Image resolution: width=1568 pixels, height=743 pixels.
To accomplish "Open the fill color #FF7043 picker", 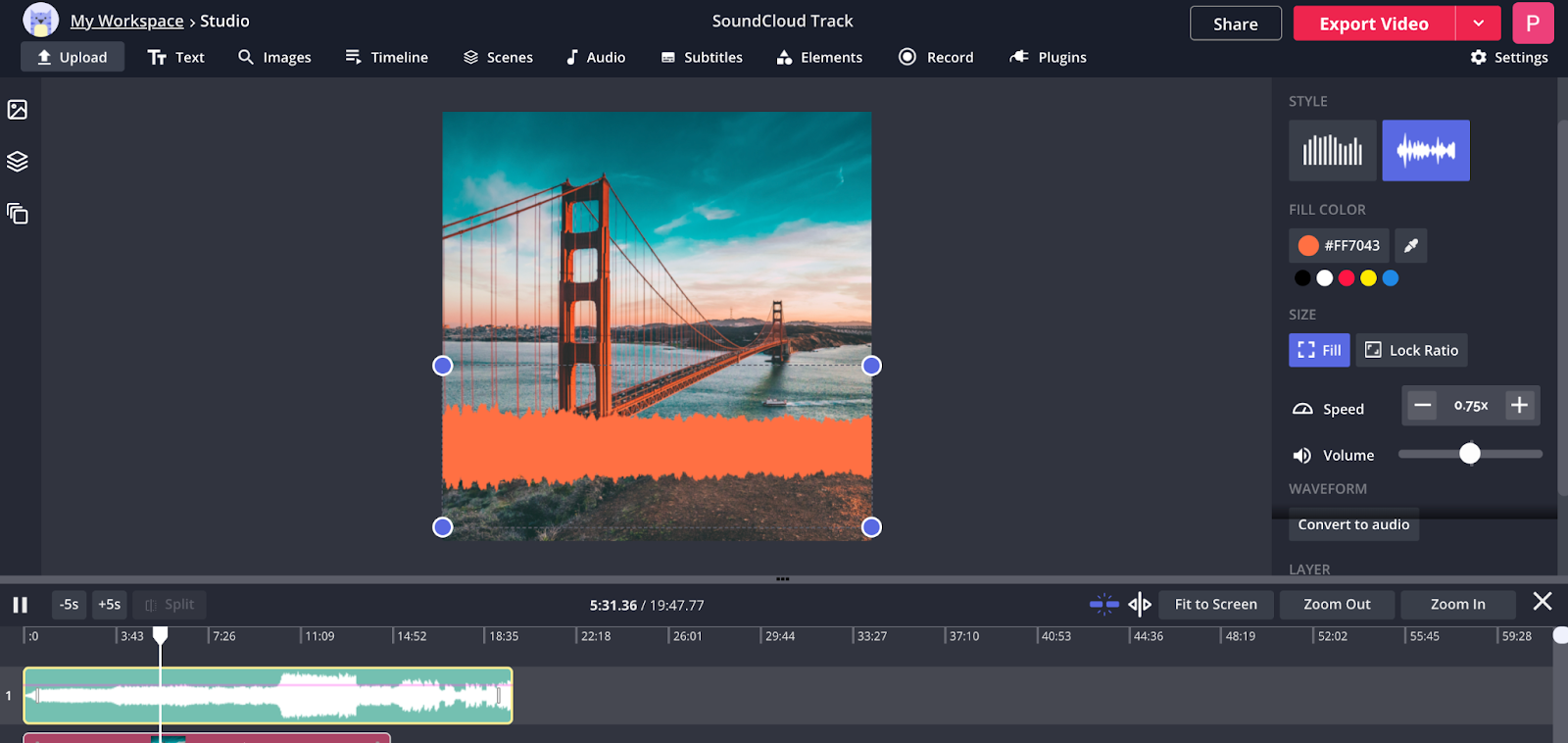I will pyautogui.click(x=1339, y=246).
